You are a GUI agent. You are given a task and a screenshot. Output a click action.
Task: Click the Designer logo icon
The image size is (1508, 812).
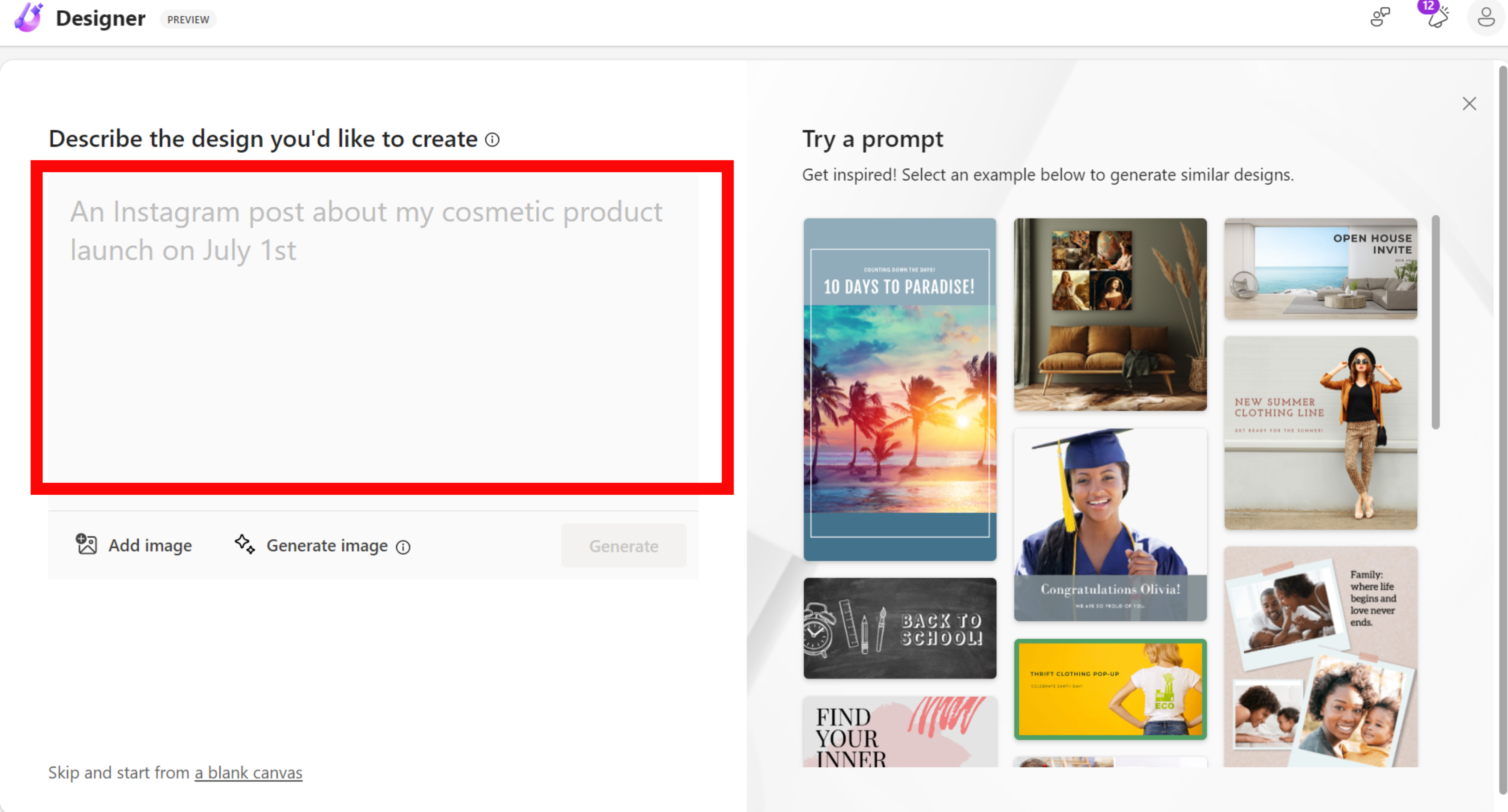[x=28, y=18]
